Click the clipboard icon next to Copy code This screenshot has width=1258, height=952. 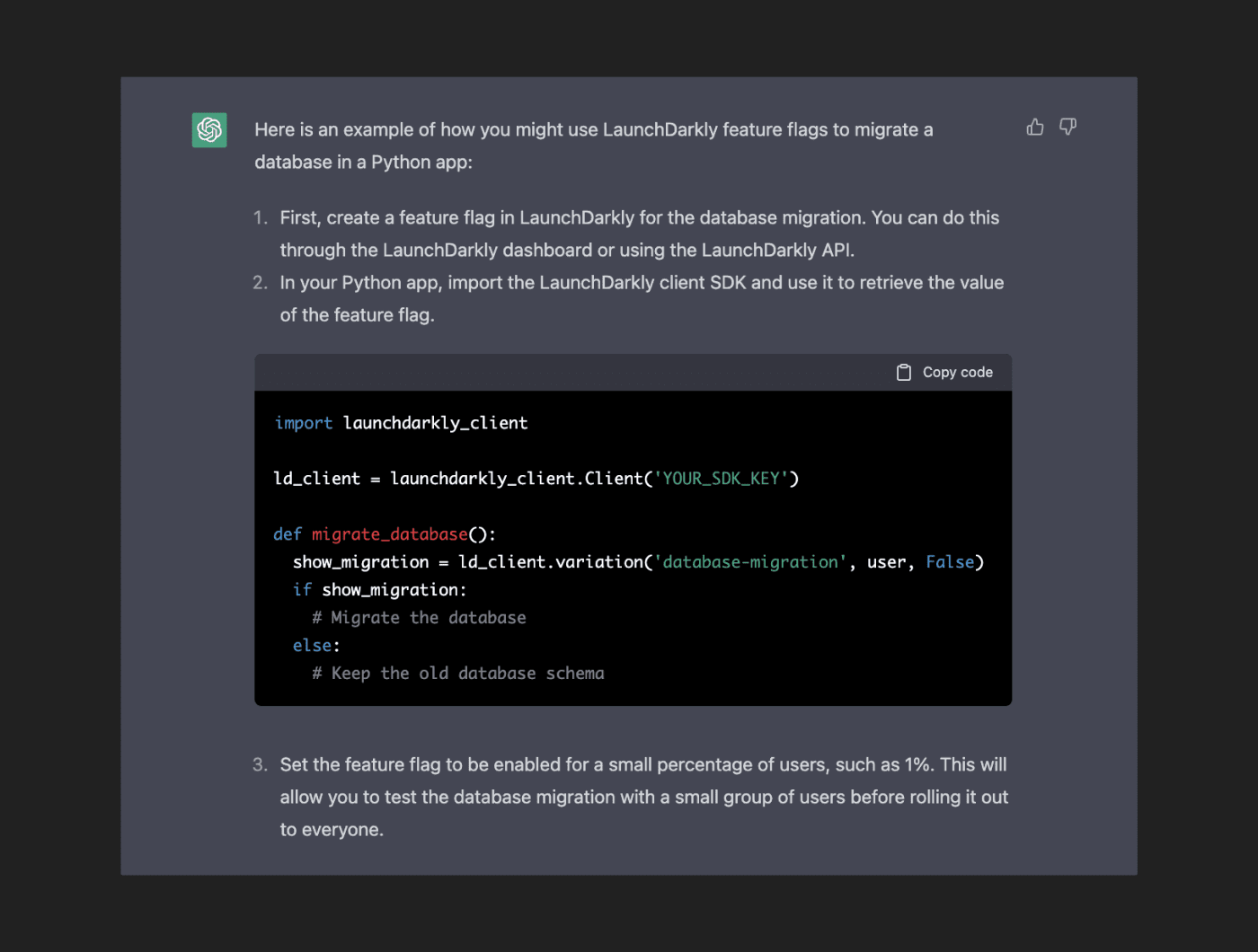pyautogui.click(x=904, y=371)
